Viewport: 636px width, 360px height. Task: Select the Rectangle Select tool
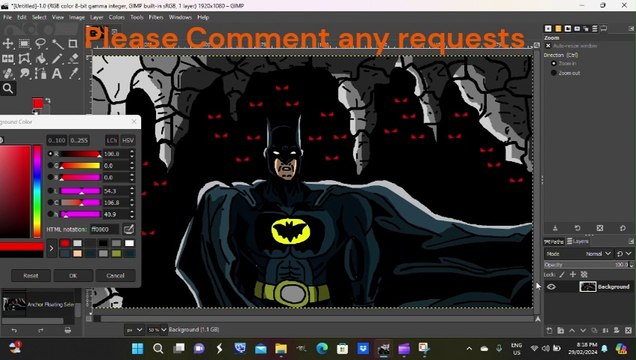pyautogui.click(x=24, y=43)
